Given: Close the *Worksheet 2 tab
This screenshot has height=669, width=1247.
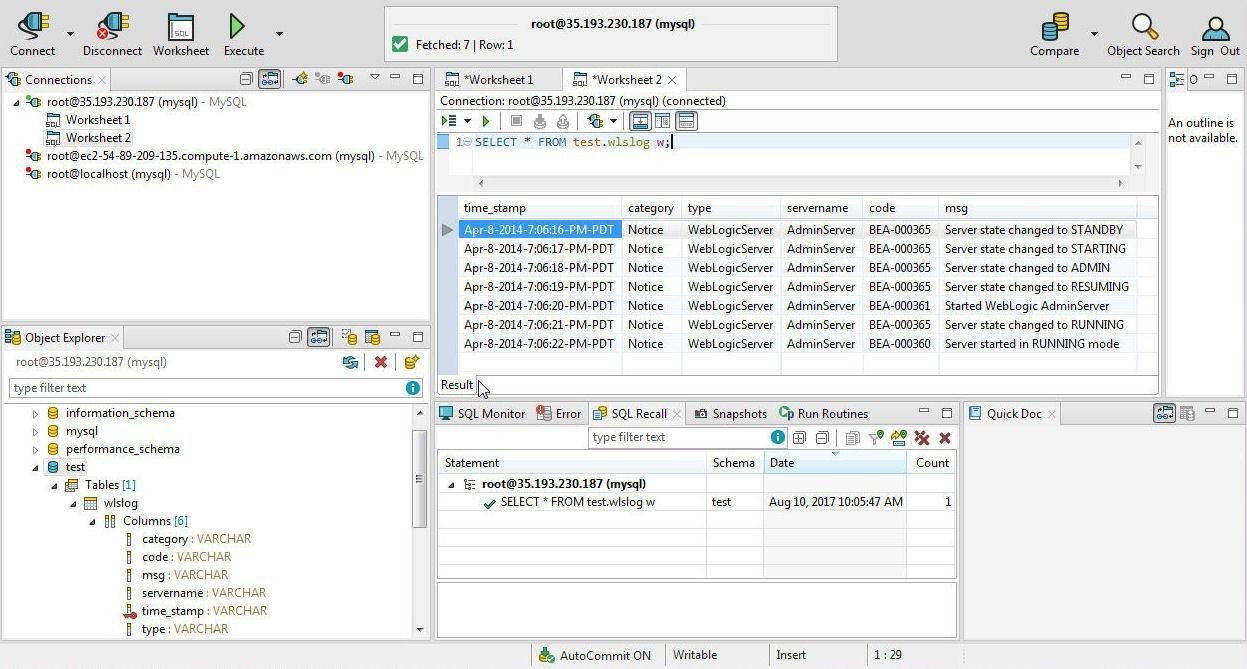Looking at the screenshot, I should pos(672,80).
